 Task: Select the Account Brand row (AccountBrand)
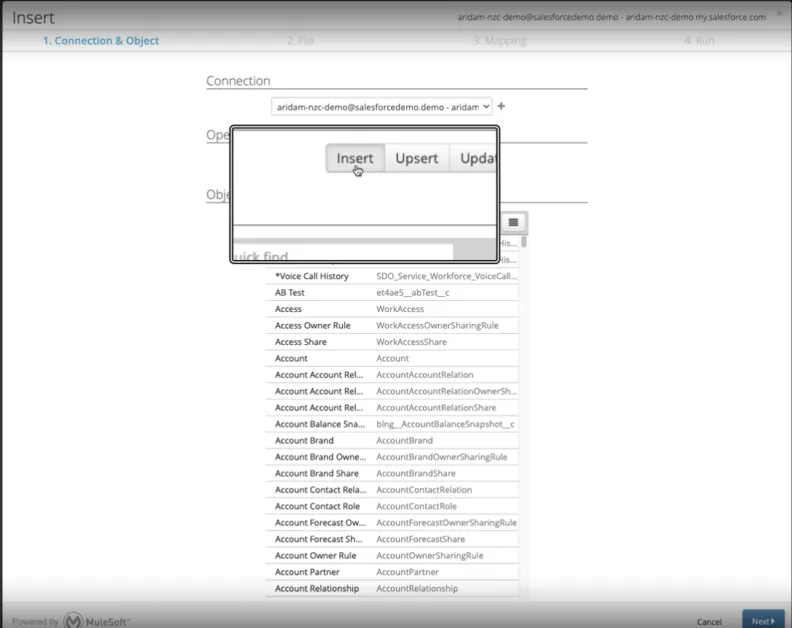(392, 440)
